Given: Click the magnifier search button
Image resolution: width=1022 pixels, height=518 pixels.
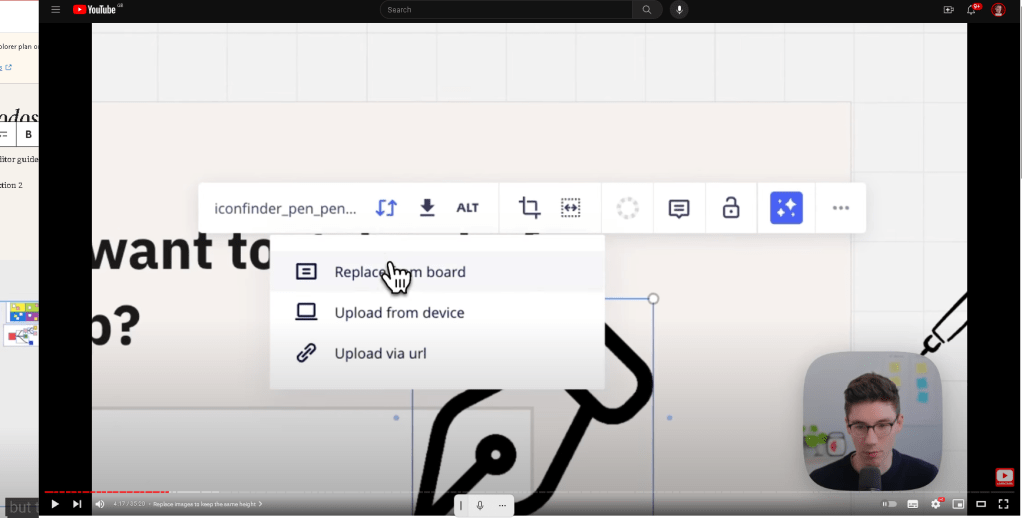Looking at the screenshot, I should (x=647, y=10).
